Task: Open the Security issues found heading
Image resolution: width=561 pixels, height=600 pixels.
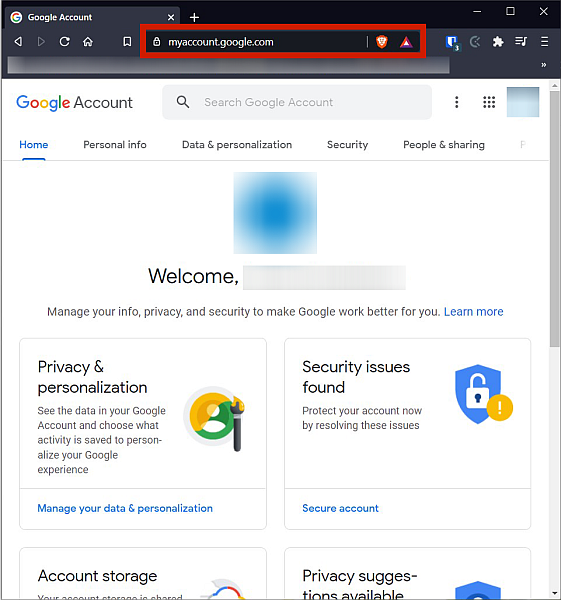Action: (x=356, y=377)
